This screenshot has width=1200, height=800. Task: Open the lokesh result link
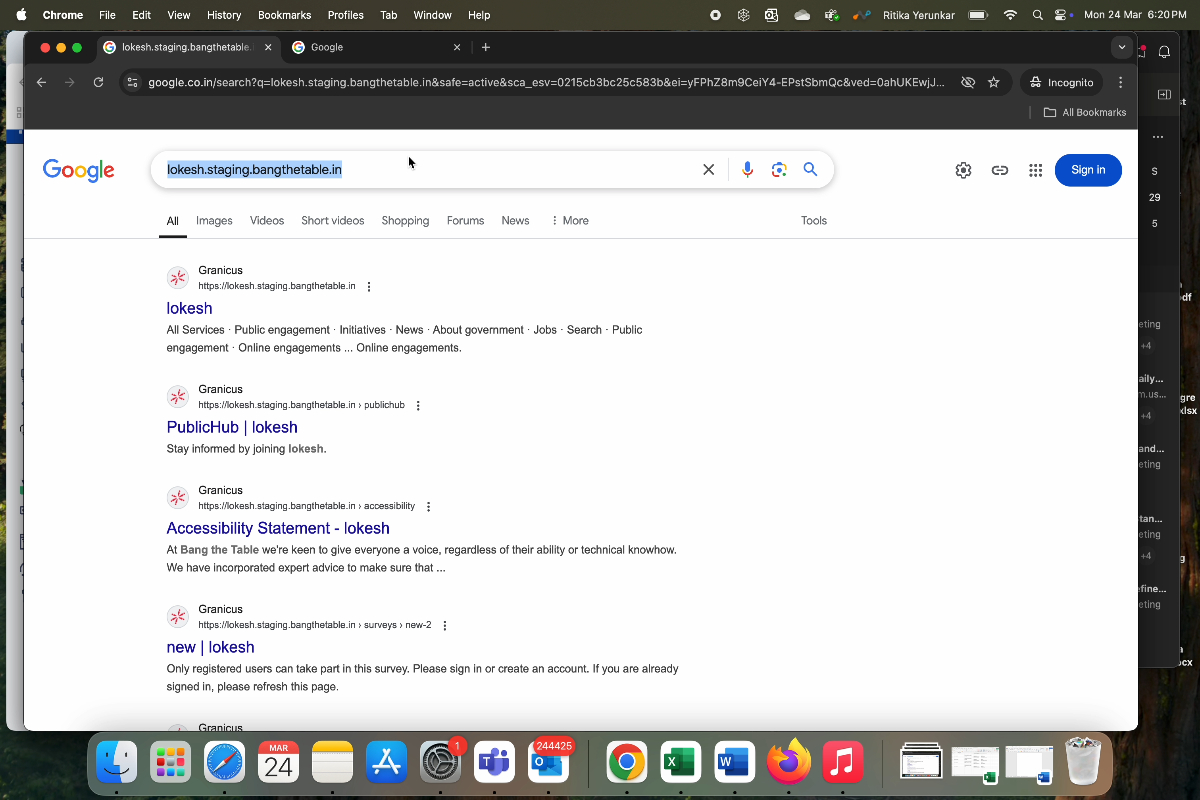[x=189, y=308]
